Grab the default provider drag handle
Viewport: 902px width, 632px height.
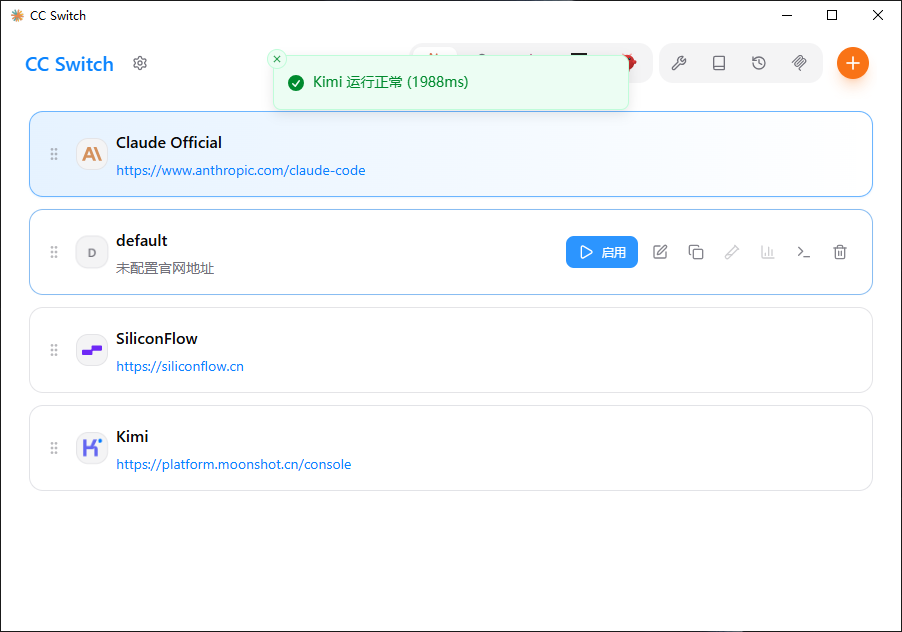tap(54, 252)
